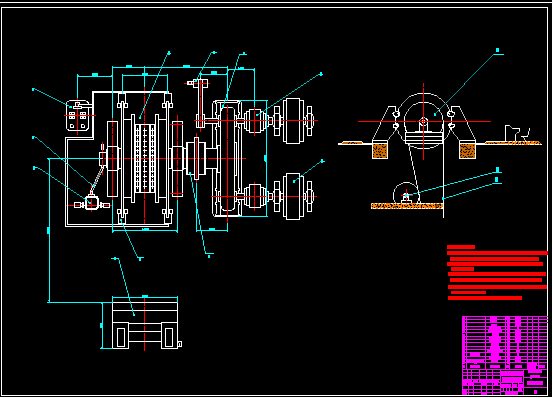Select the lower motor on the right
The width and height of the screenshot is (553, 398).
293,196
